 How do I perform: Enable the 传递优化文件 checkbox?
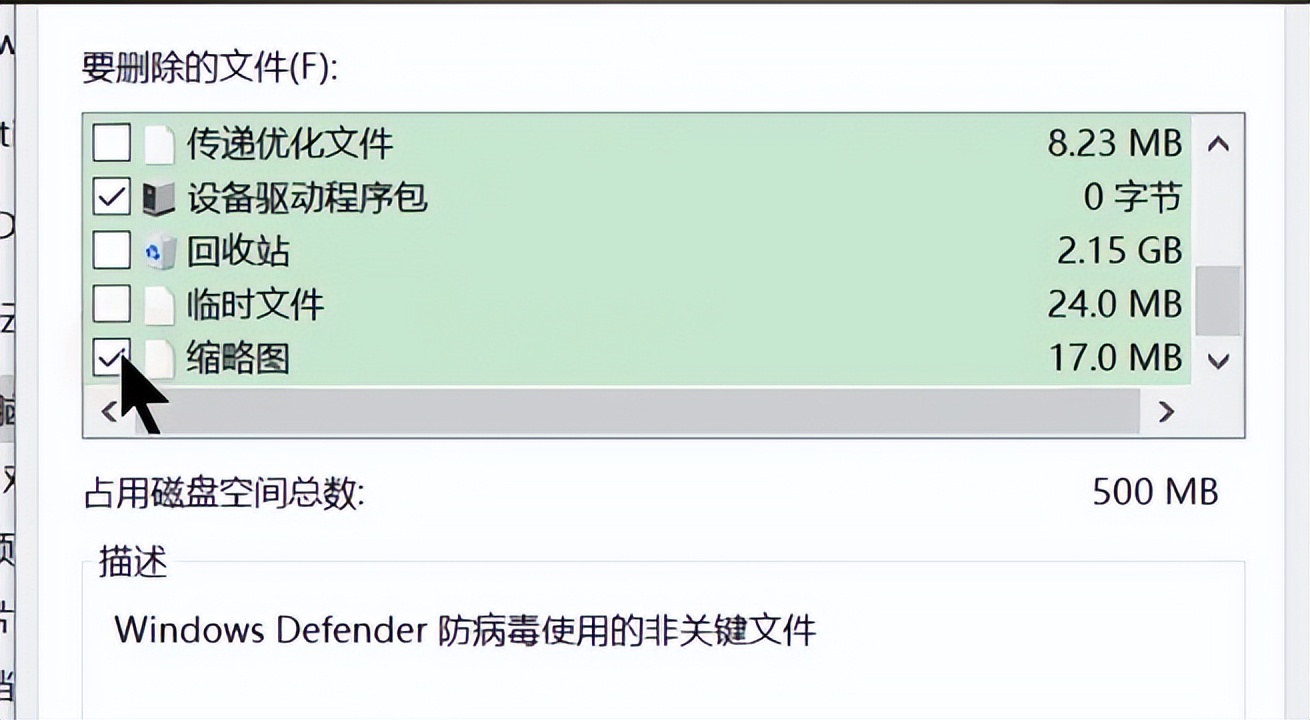[x=111, y=143]
